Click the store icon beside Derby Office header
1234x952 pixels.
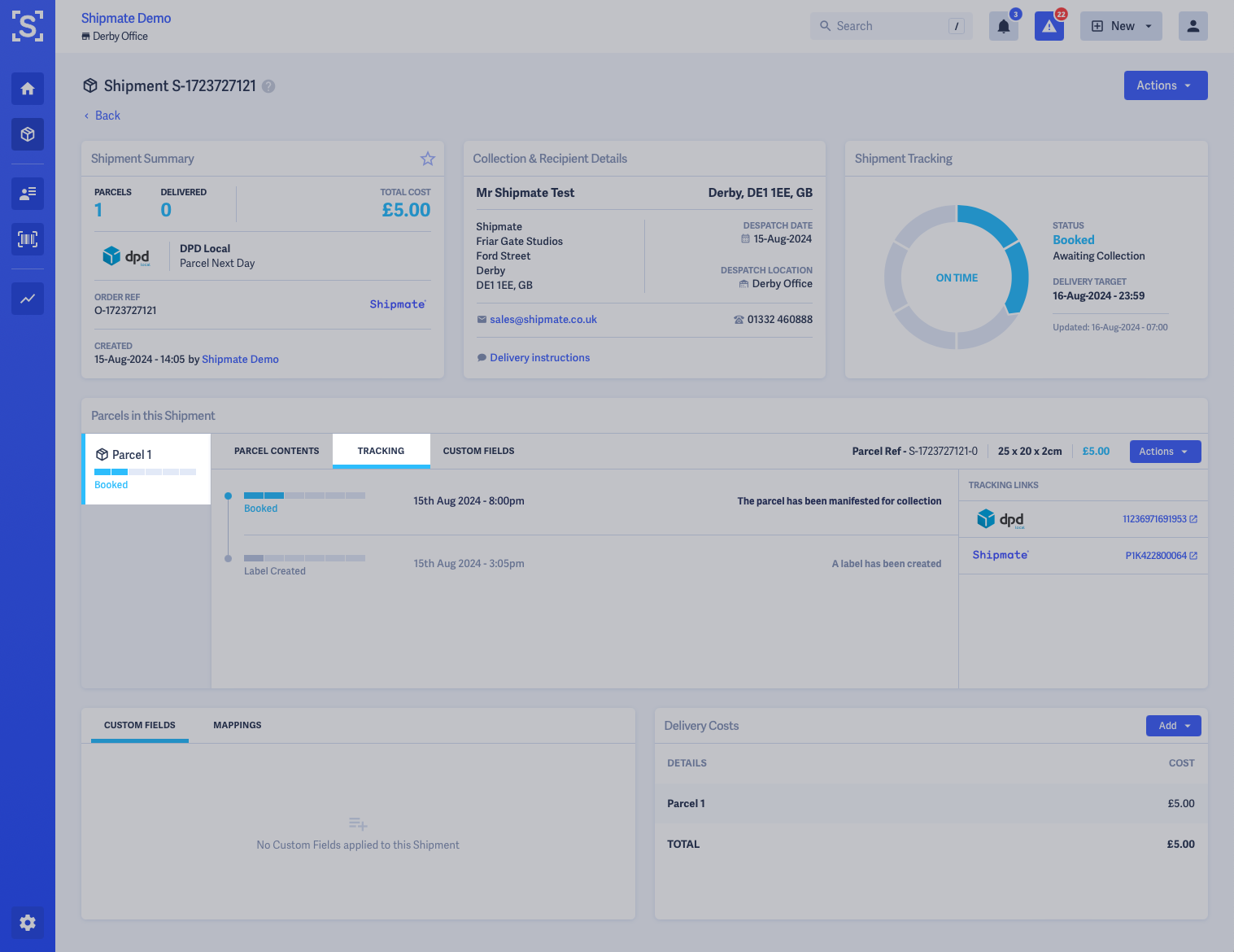[85, 37]
